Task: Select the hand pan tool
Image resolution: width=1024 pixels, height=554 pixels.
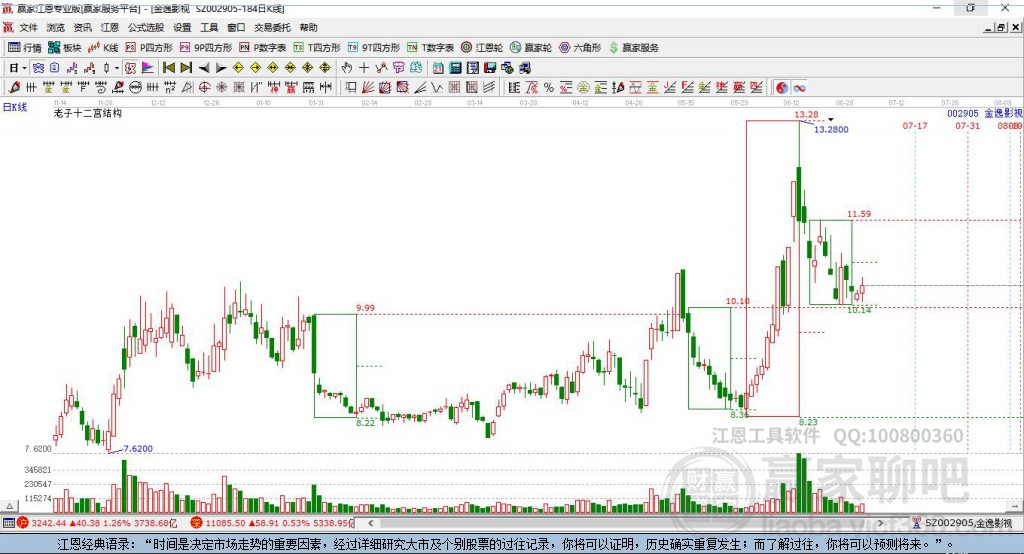Action: click(347, 68)
